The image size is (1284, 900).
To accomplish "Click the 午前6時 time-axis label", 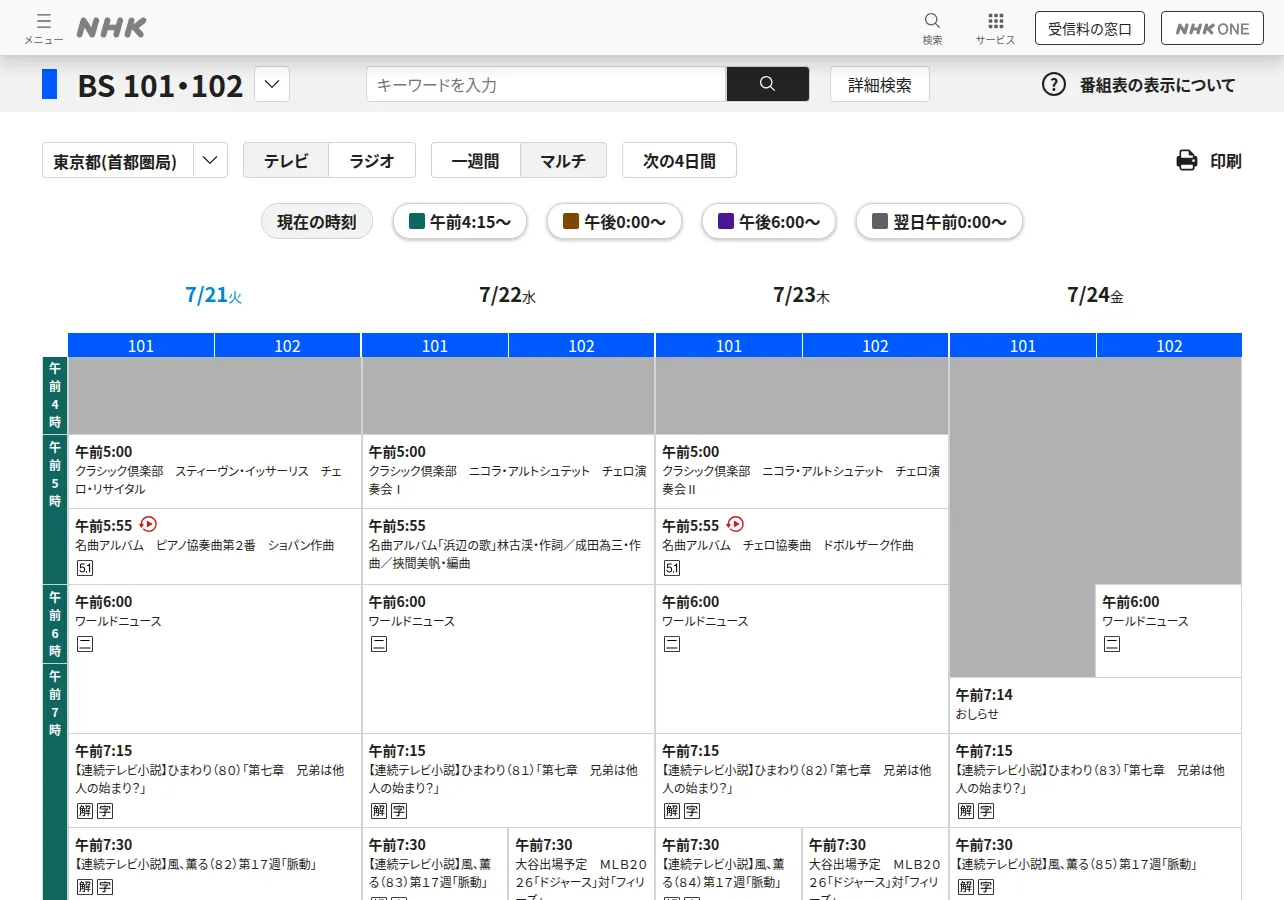I will coord(55,624).
